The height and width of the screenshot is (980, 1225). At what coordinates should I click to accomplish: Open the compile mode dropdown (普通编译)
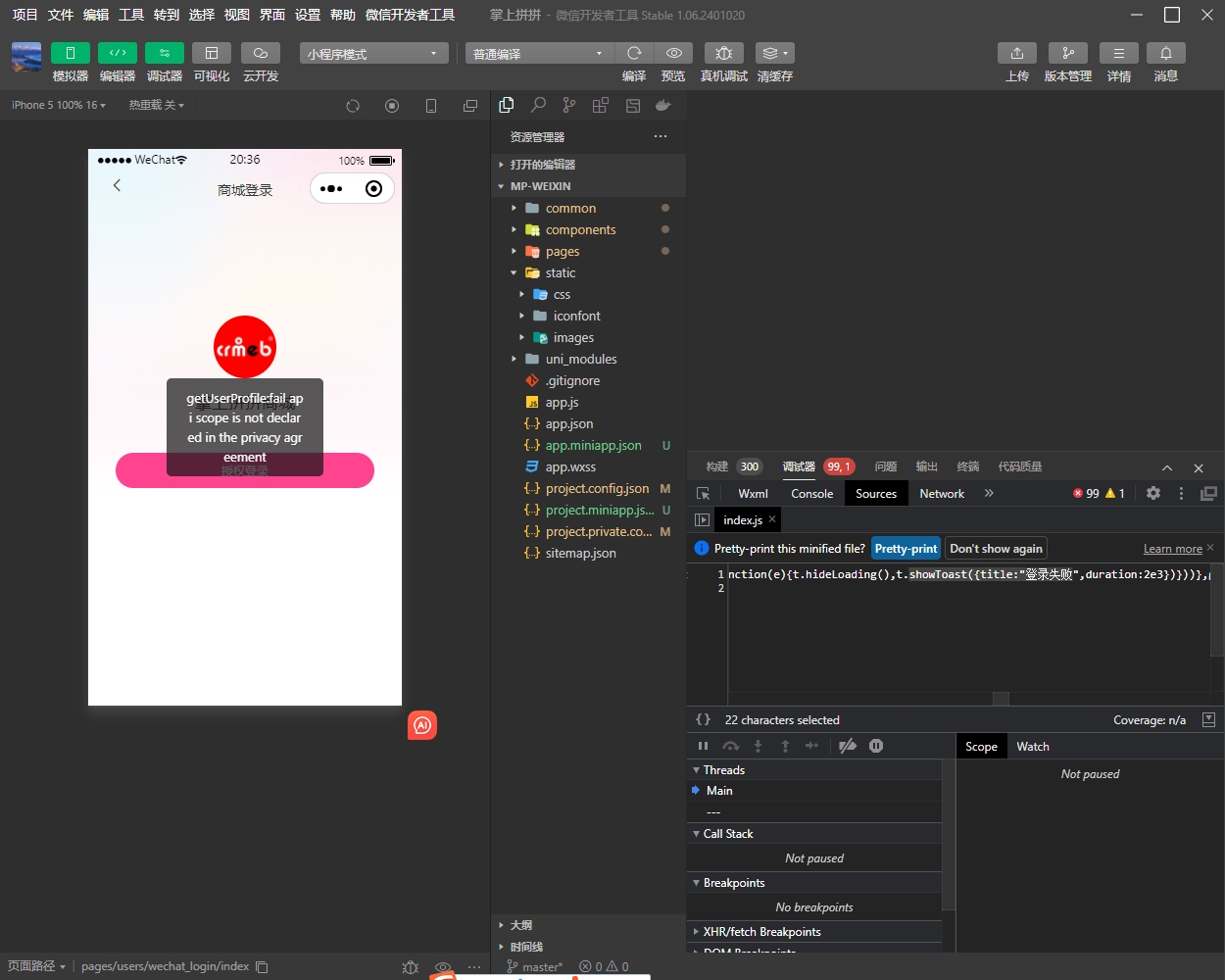click(539, 53)
